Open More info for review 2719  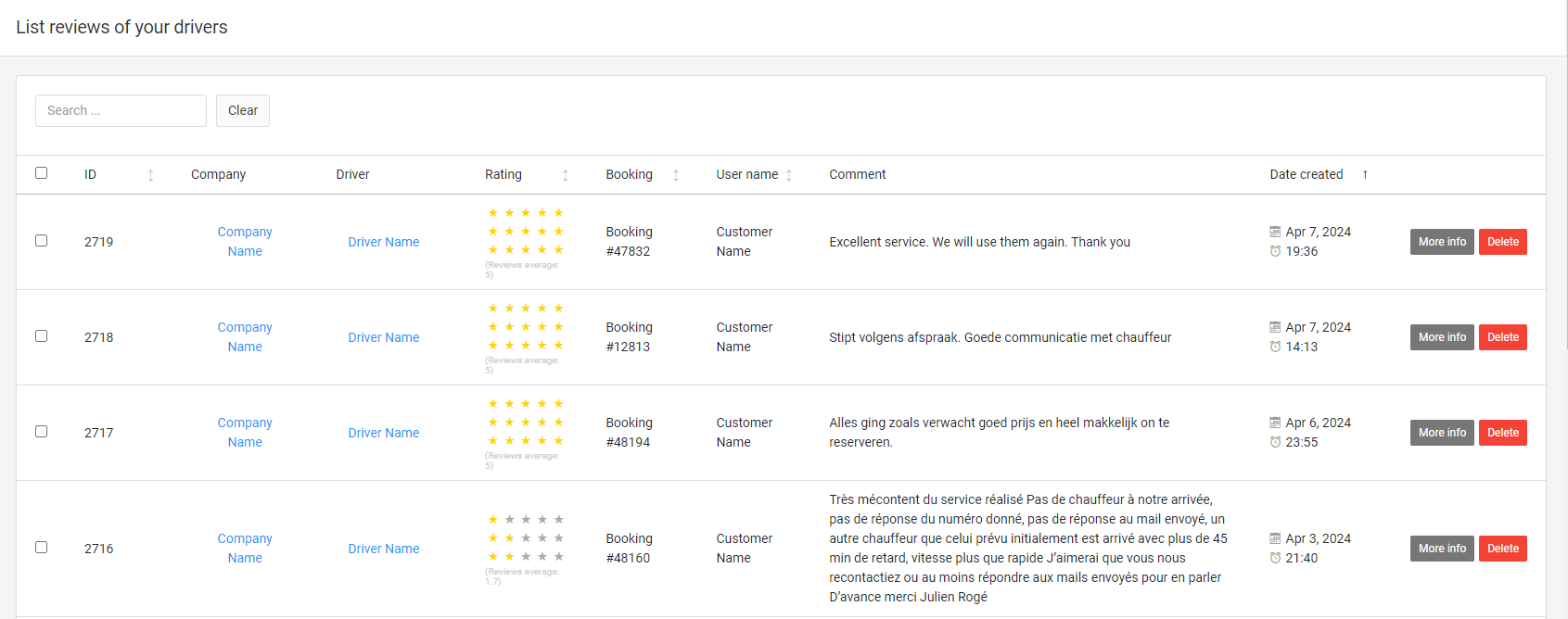(x=1441, y=242)
